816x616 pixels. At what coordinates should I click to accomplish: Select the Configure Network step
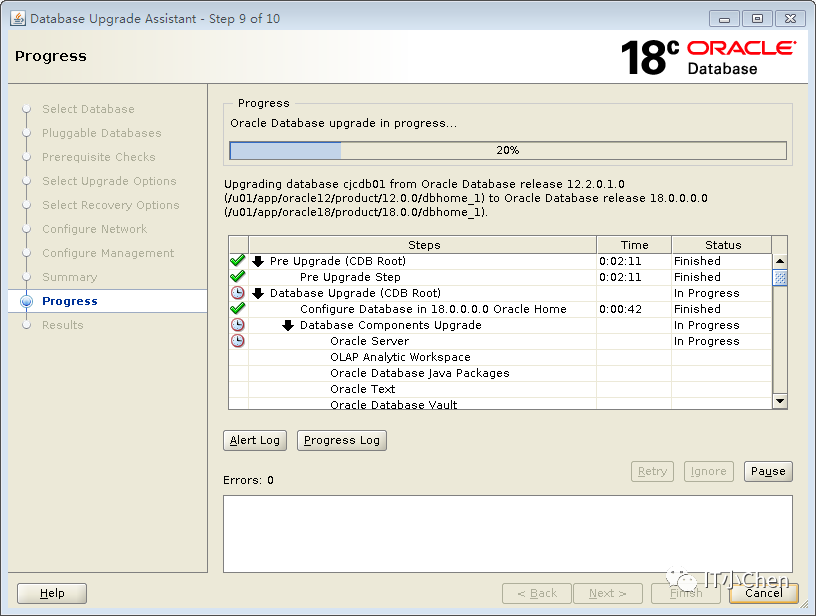[94, 229]
